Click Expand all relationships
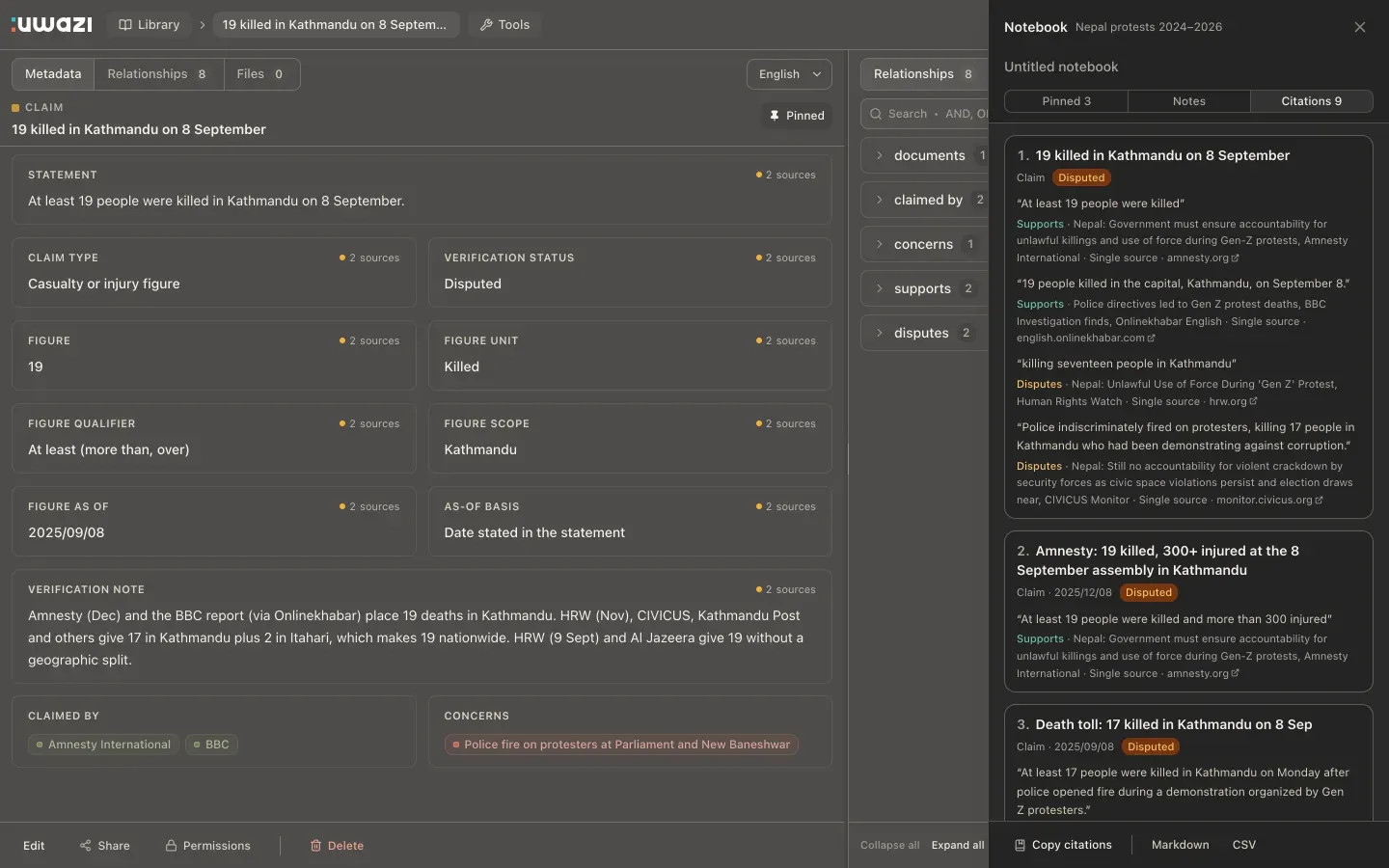 pyautogui.click(x=958, y=845)
